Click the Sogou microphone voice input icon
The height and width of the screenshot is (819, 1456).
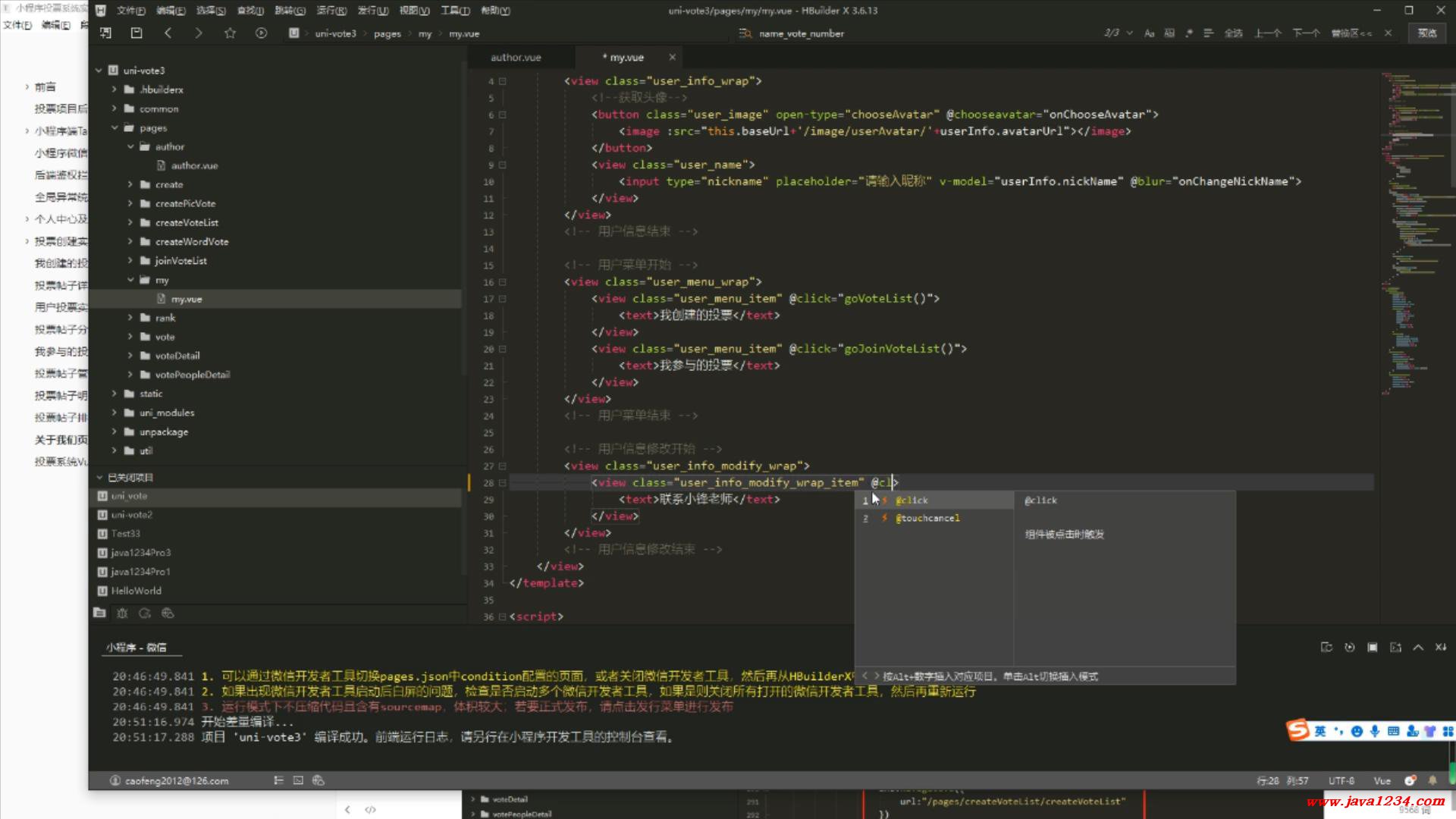[1375, 731]
